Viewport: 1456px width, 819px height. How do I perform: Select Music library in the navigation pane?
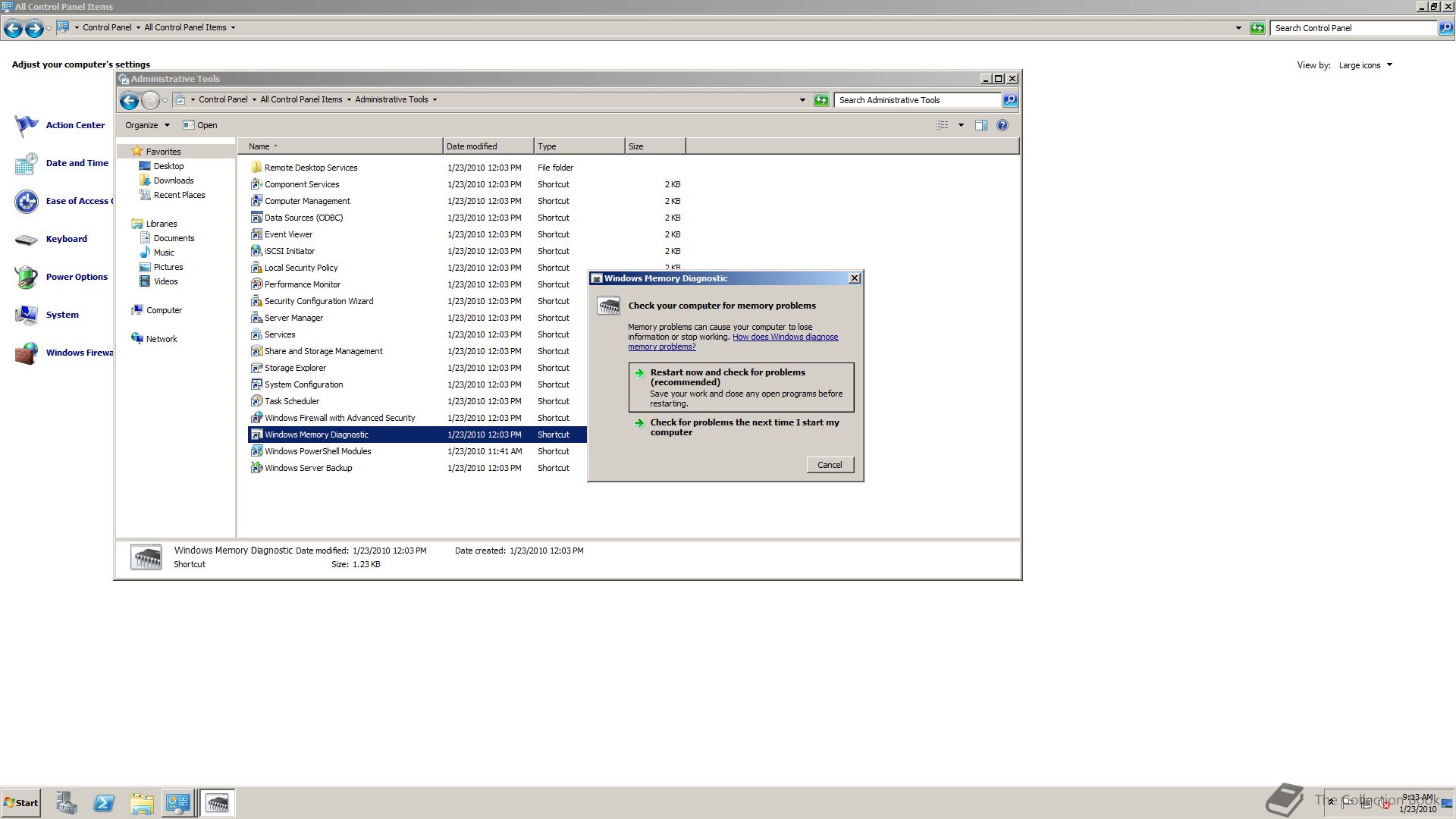pyautogui.click(x=164, y=253)
